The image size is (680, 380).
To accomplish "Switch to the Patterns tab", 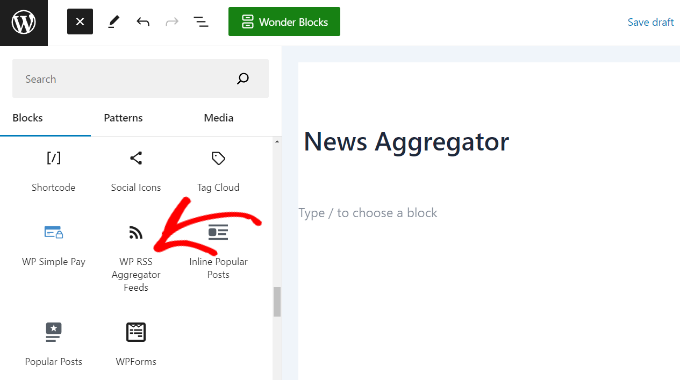I will coord(123,118).
